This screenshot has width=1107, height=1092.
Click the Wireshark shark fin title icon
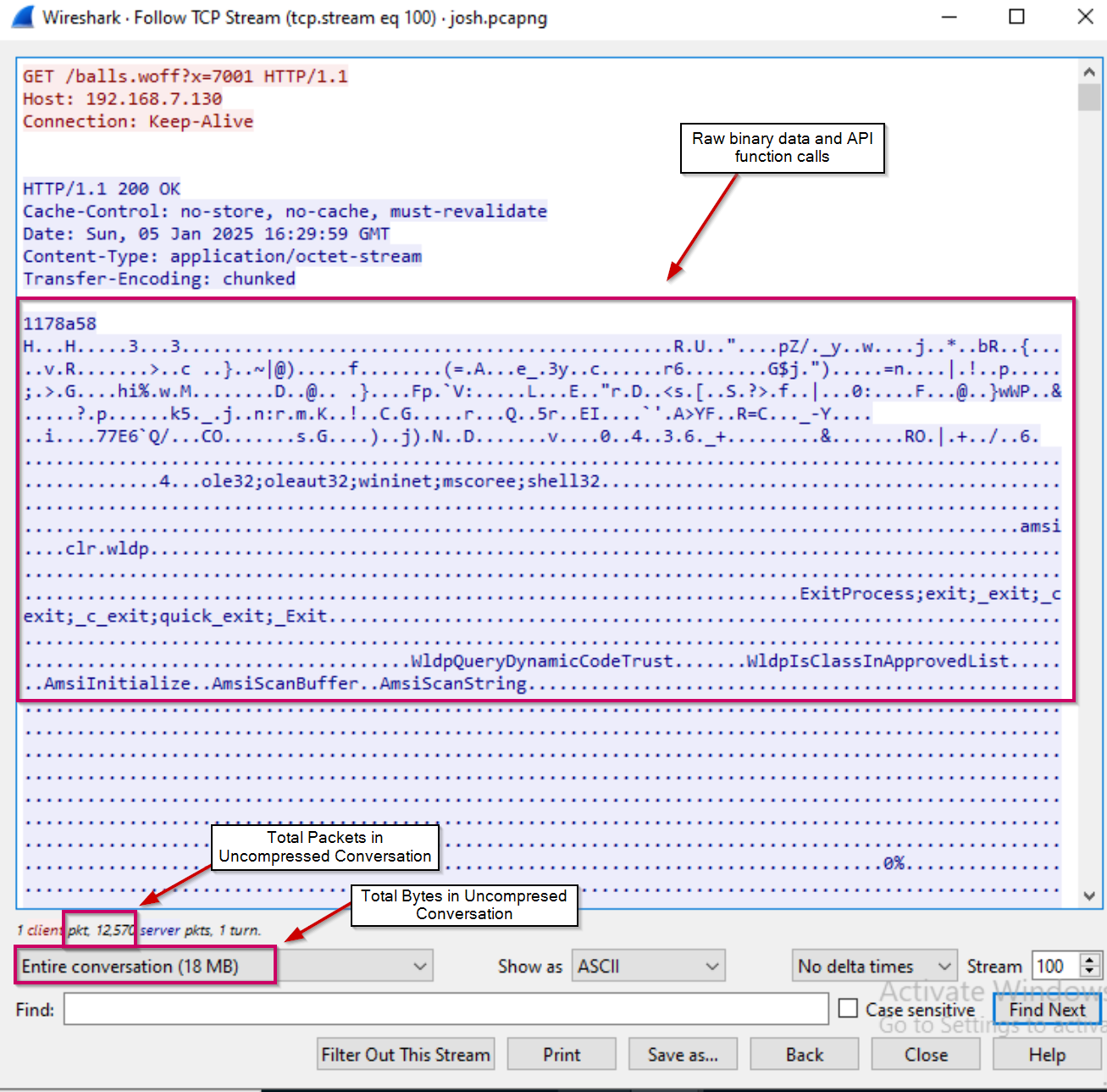point(23,17)
